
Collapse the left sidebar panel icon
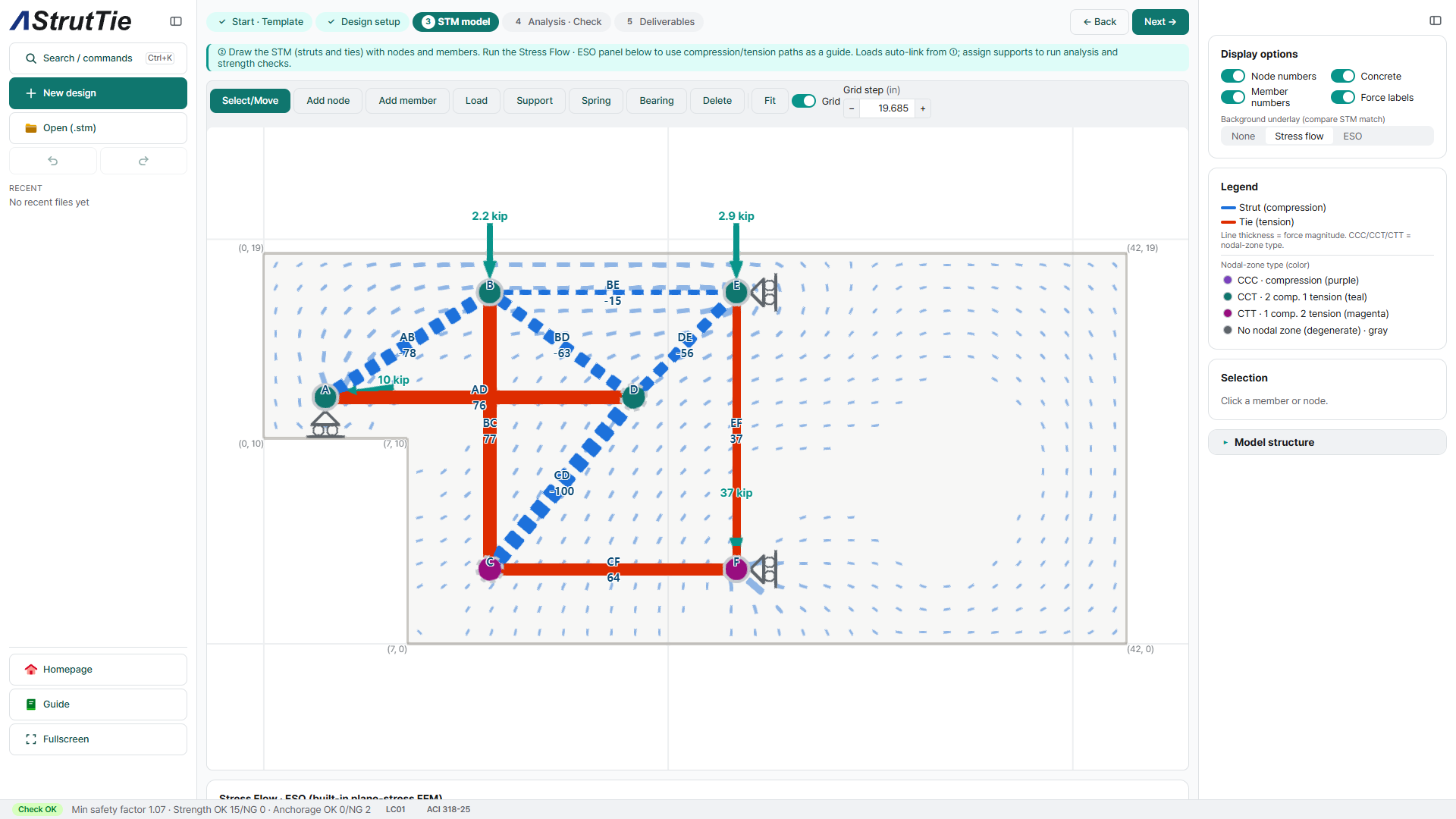176,21
